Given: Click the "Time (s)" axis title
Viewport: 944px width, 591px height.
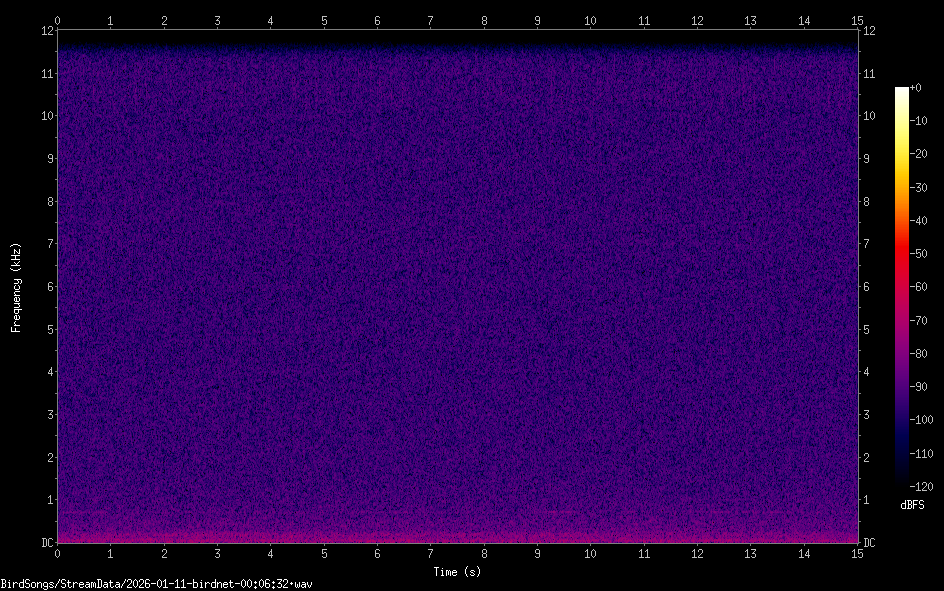Looking at the screenshot, I should coord(457,572).
